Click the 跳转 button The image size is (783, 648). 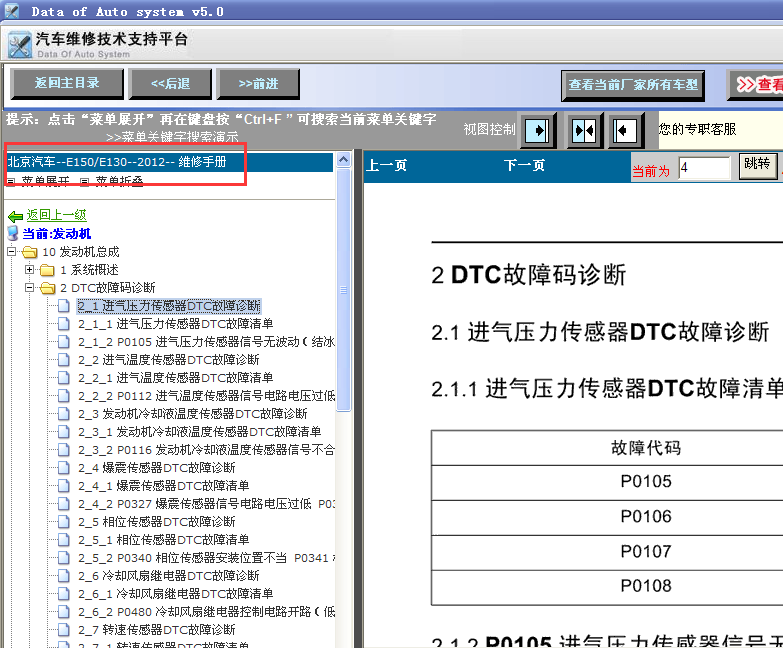click(x=758, y=165)
